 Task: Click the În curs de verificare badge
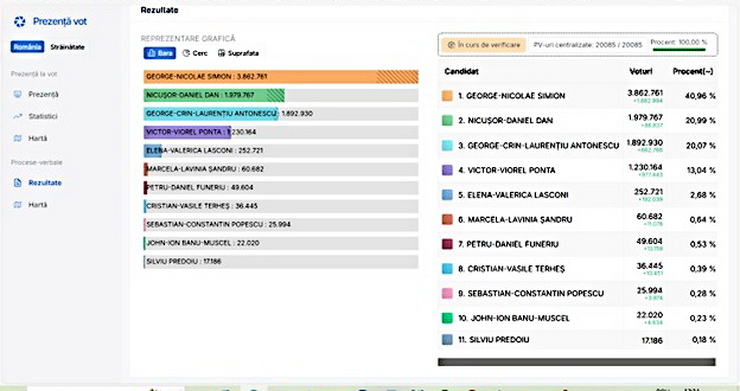point(484,45)
